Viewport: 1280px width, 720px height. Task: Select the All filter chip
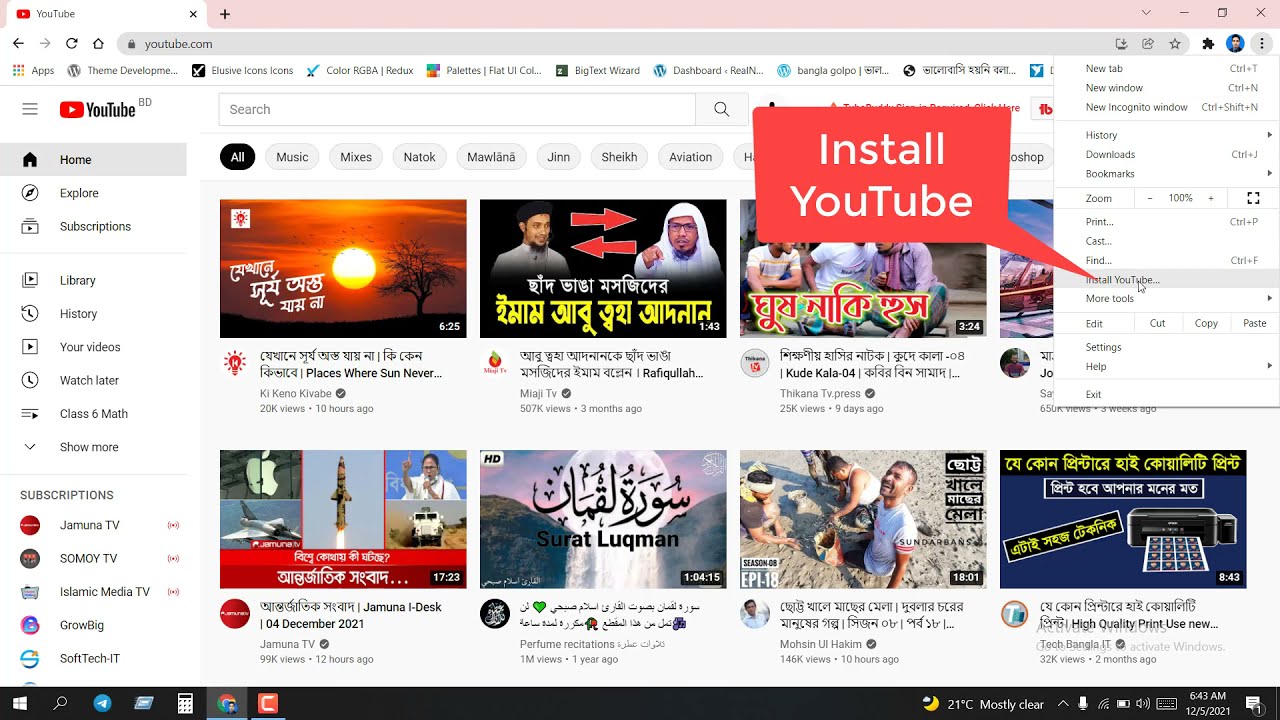click(237, 157)
